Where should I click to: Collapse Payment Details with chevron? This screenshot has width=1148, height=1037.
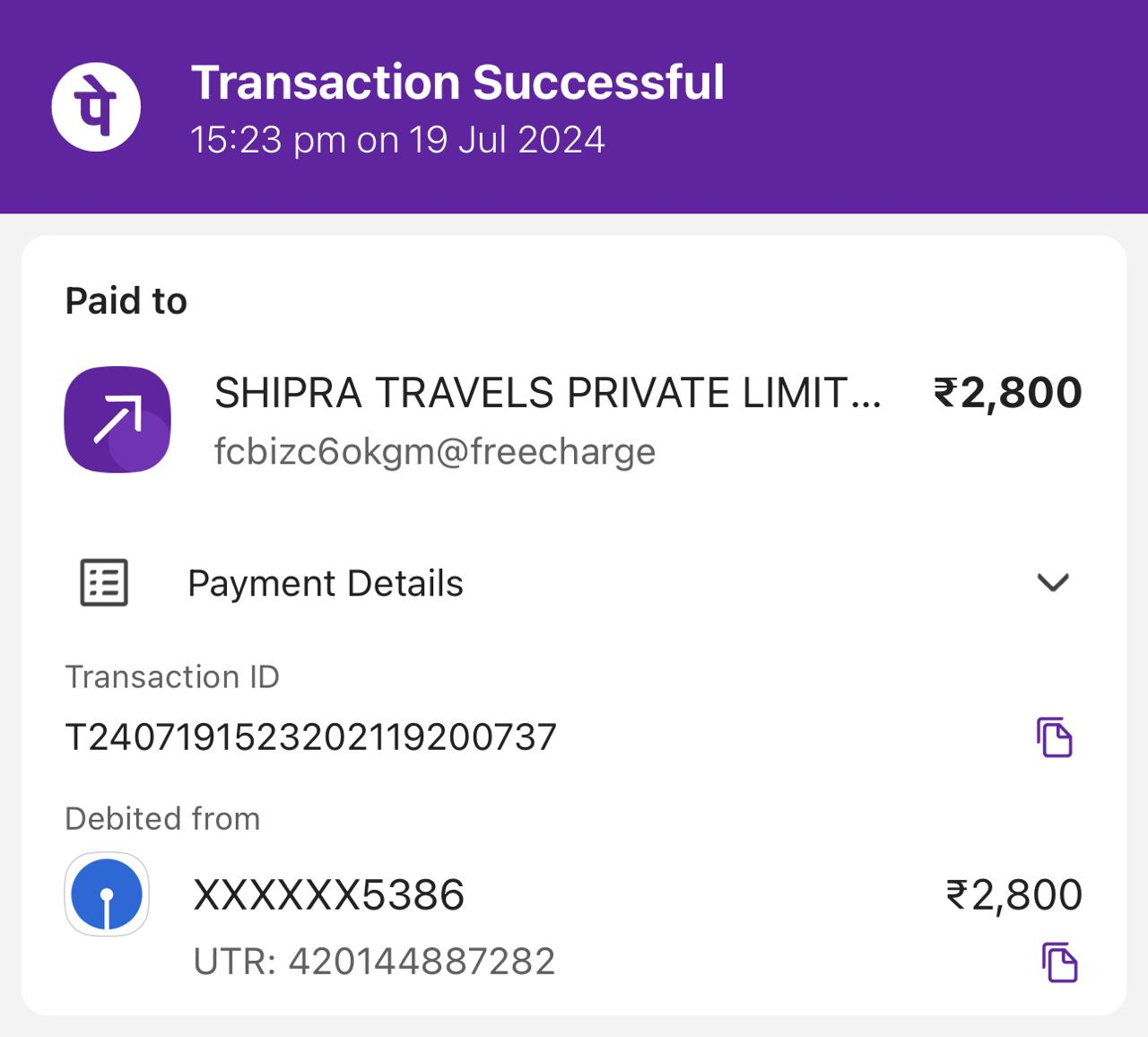(x=1053, y=583)
